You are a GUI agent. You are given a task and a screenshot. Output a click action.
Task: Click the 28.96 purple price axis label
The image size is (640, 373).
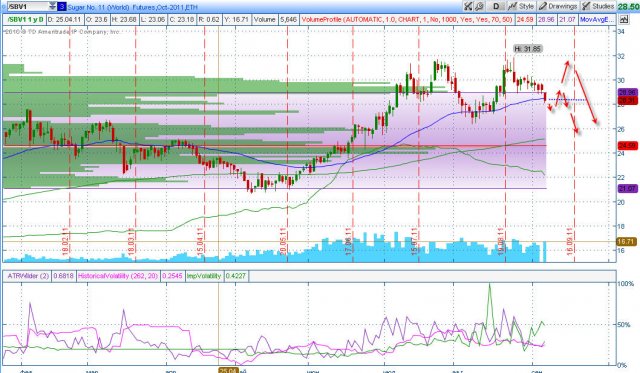tap(627, 93)
